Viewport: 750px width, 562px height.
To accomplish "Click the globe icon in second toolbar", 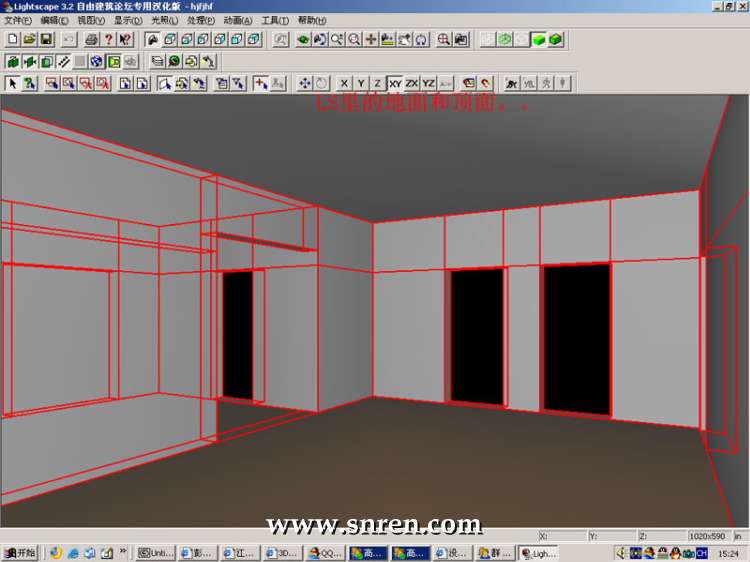I will pos(97,61).
